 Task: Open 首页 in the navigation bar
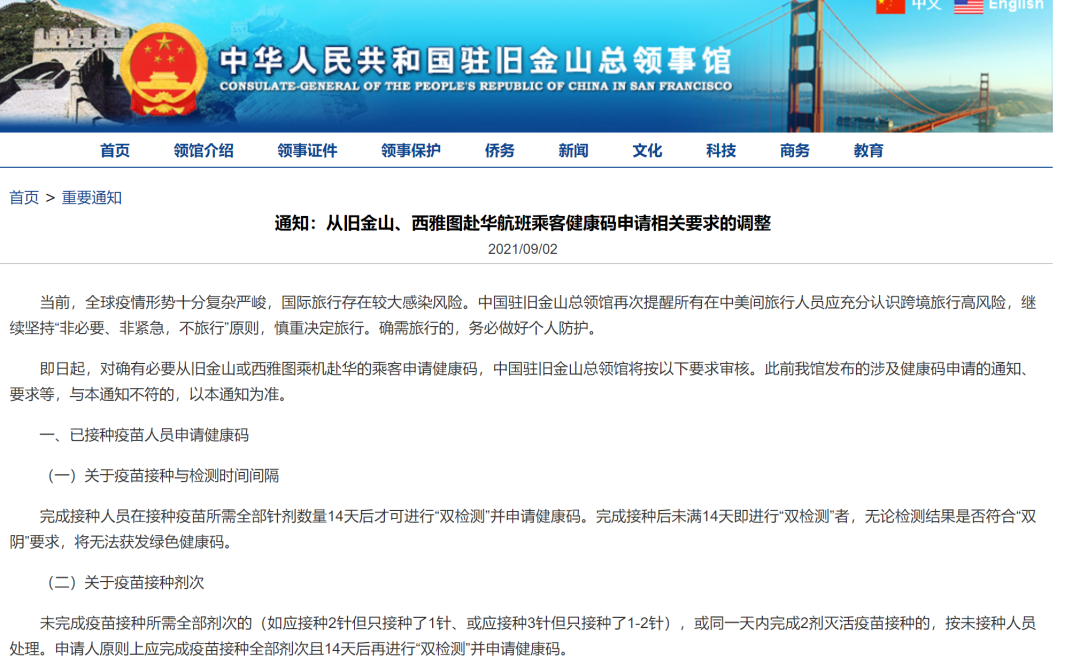click(x=115, y=151)
